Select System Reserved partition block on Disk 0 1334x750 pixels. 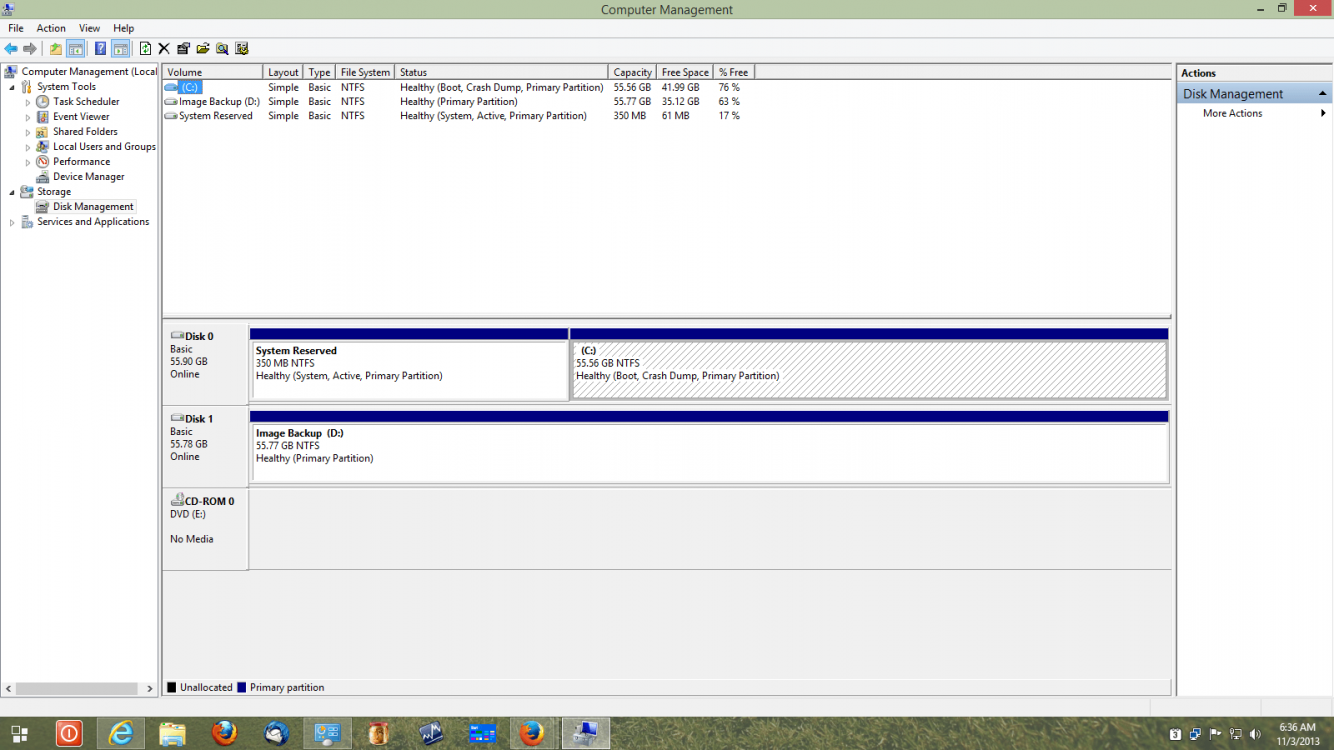tap(409, 365)
